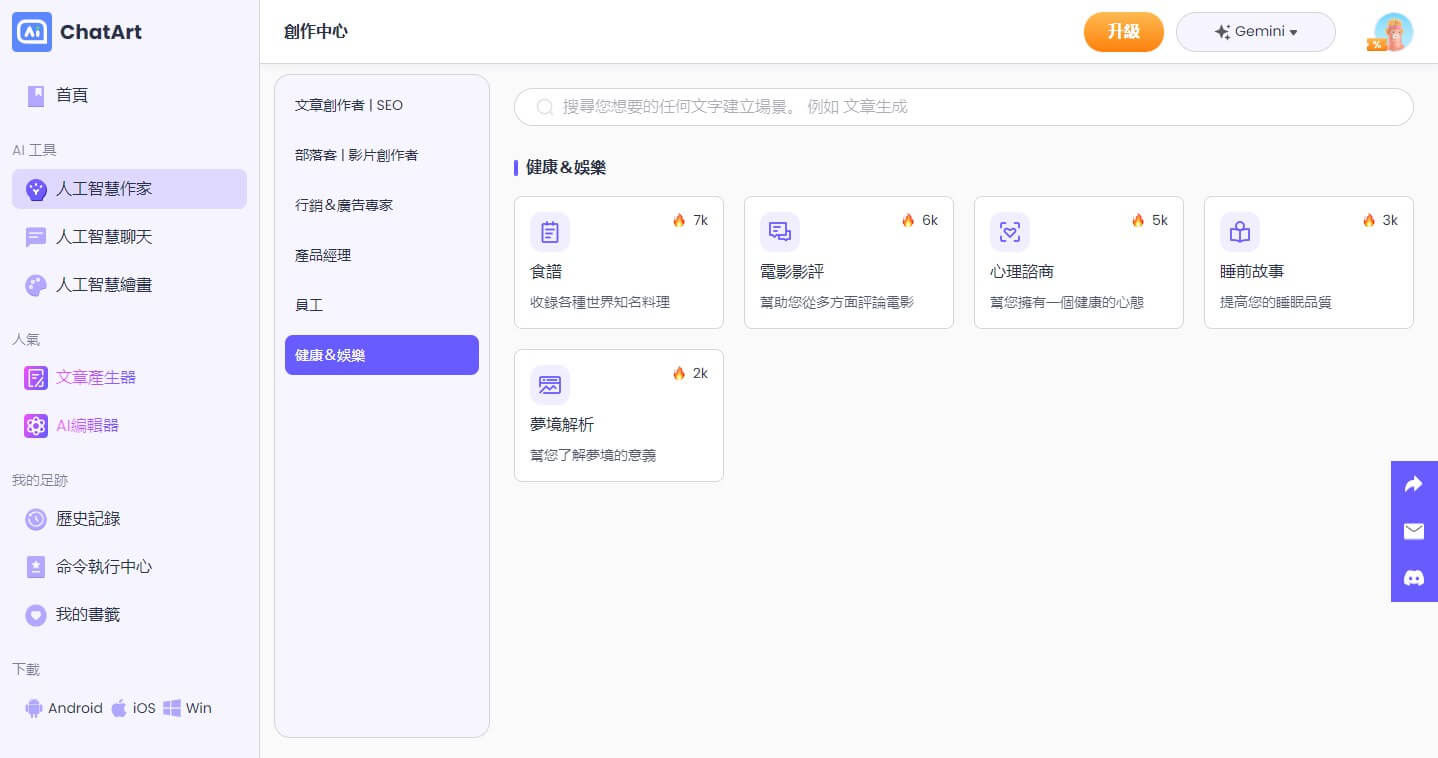Click the 人工智慧作家 lightbulb icon

click(36, 189)
